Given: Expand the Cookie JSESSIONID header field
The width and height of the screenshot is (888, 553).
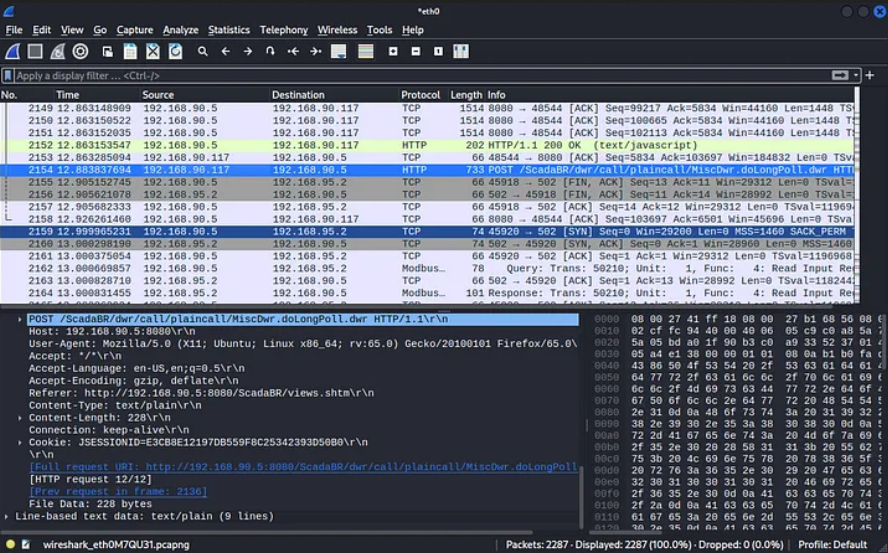Looking at the screenshot, I should [21, 441].
